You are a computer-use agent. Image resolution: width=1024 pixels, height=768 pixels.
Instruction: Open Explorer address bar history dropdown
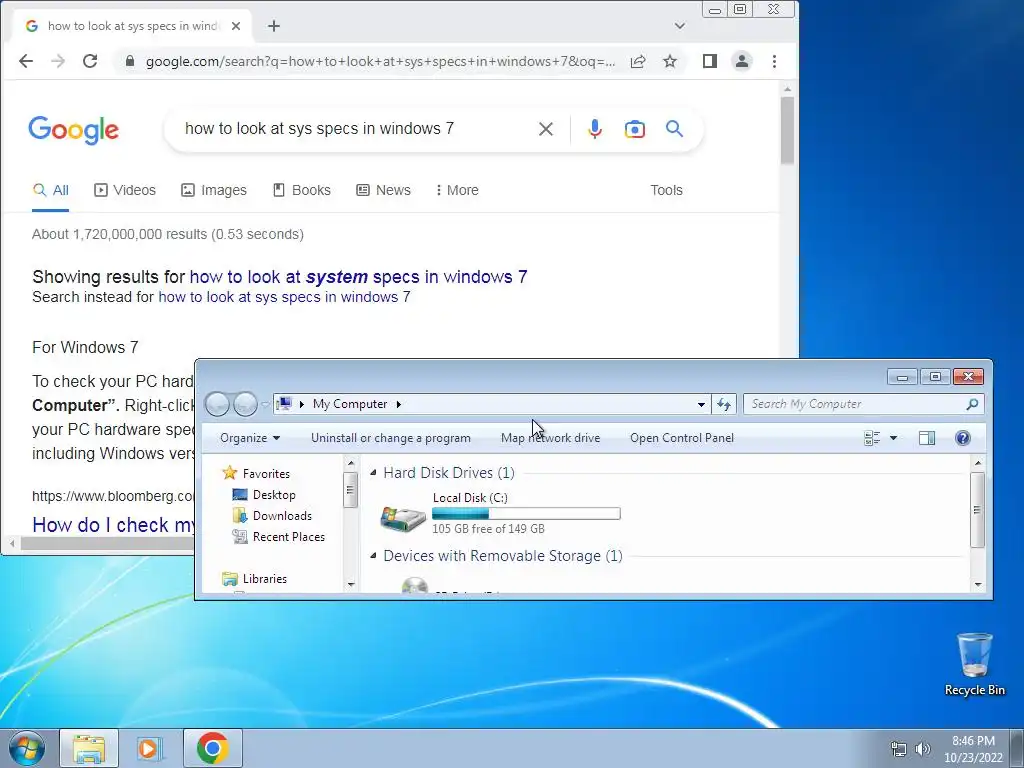coord(701,404)
